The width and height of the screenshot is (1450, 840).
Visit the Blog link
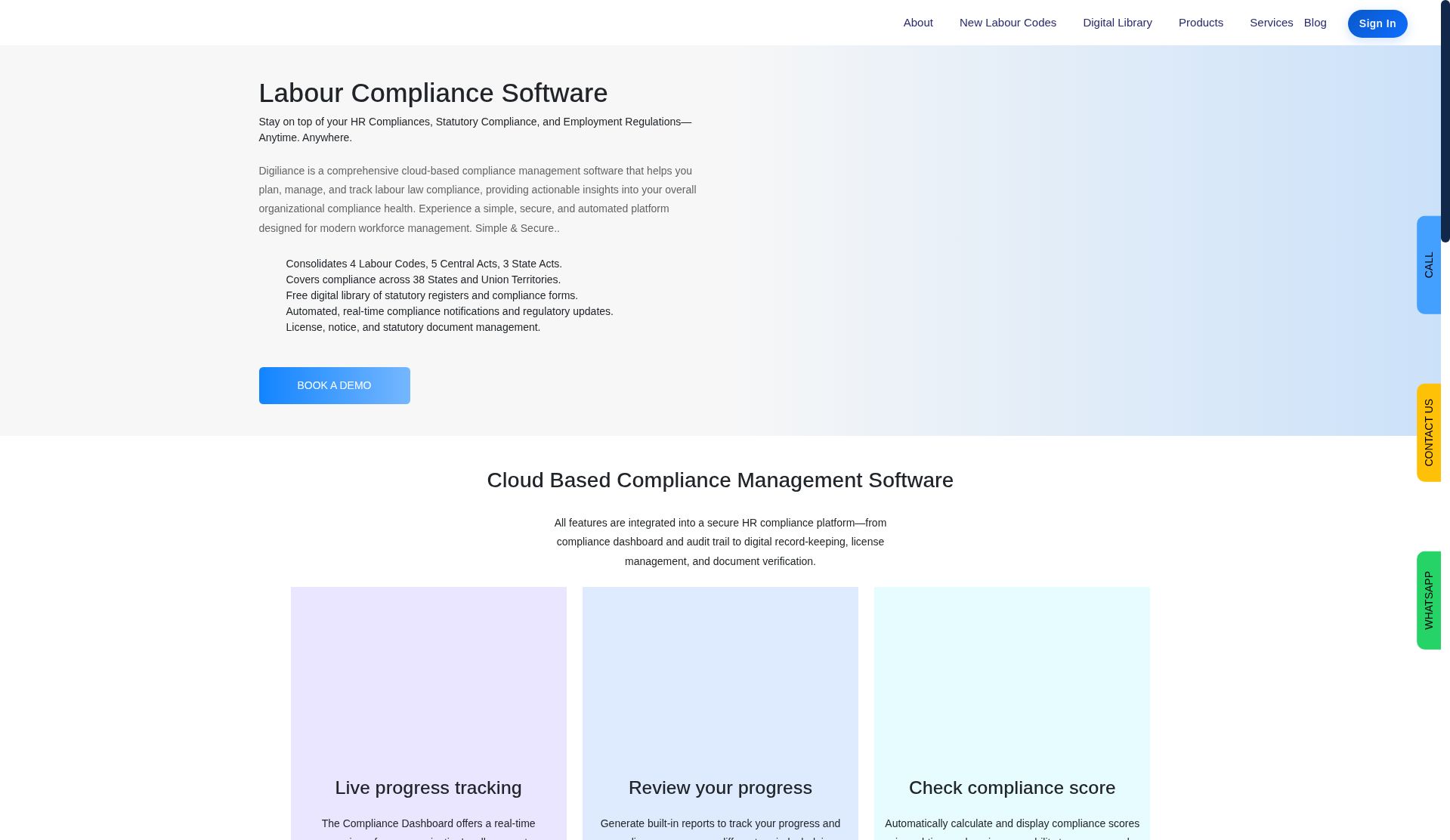tap(1315, 23)
